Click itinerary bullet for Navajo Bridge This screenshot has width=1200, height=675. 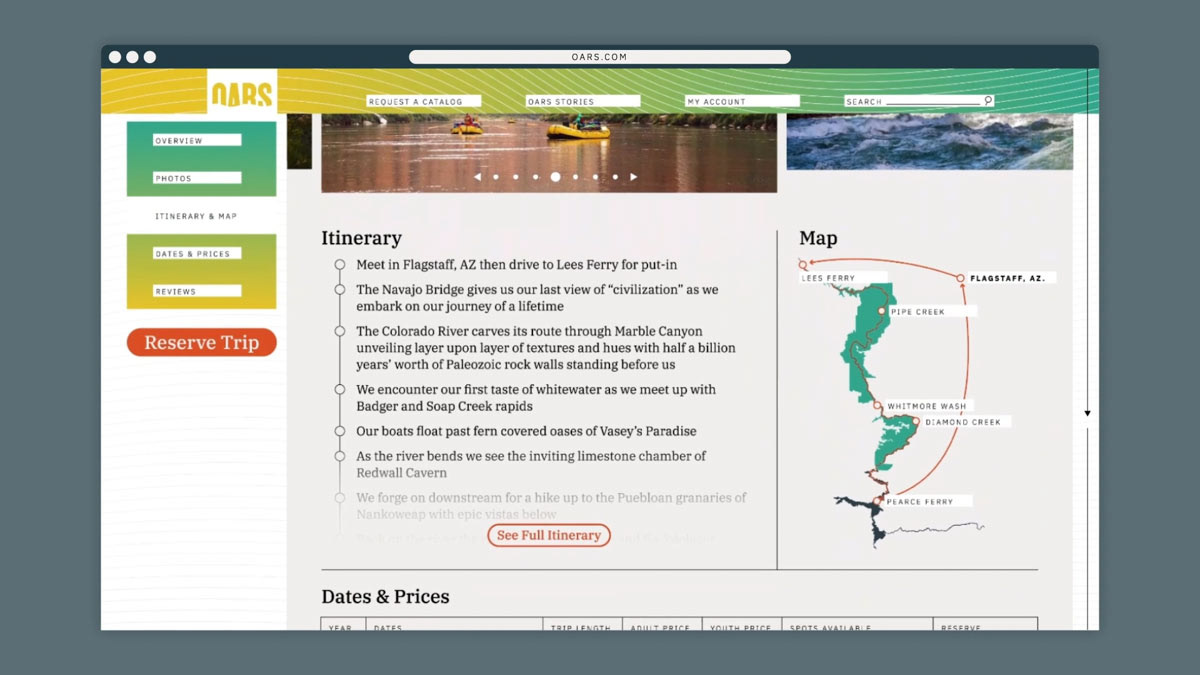click(340, 290)
